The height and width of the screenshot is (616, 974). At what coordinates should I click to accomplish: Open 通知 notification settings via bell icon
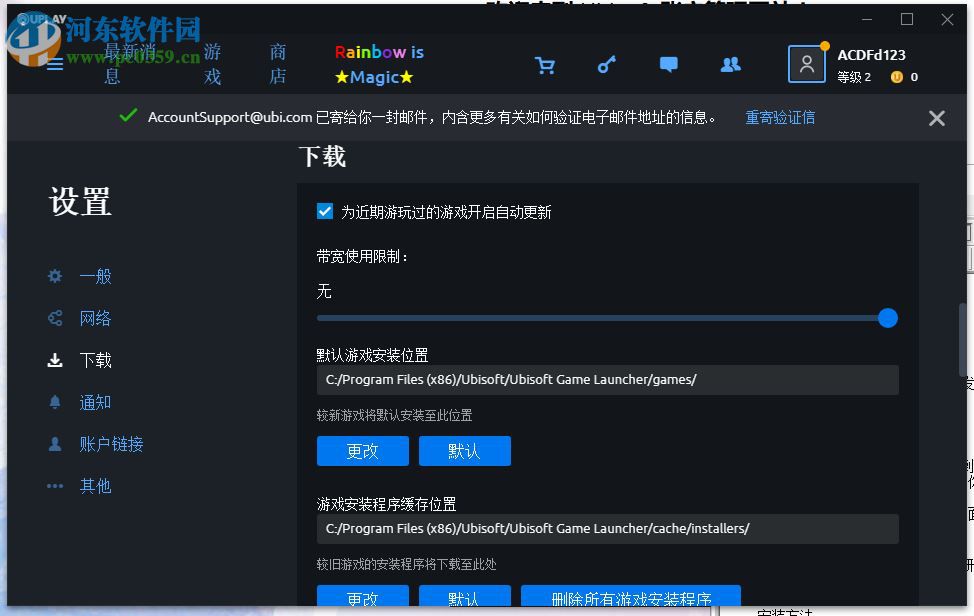[x=54, y=402]
